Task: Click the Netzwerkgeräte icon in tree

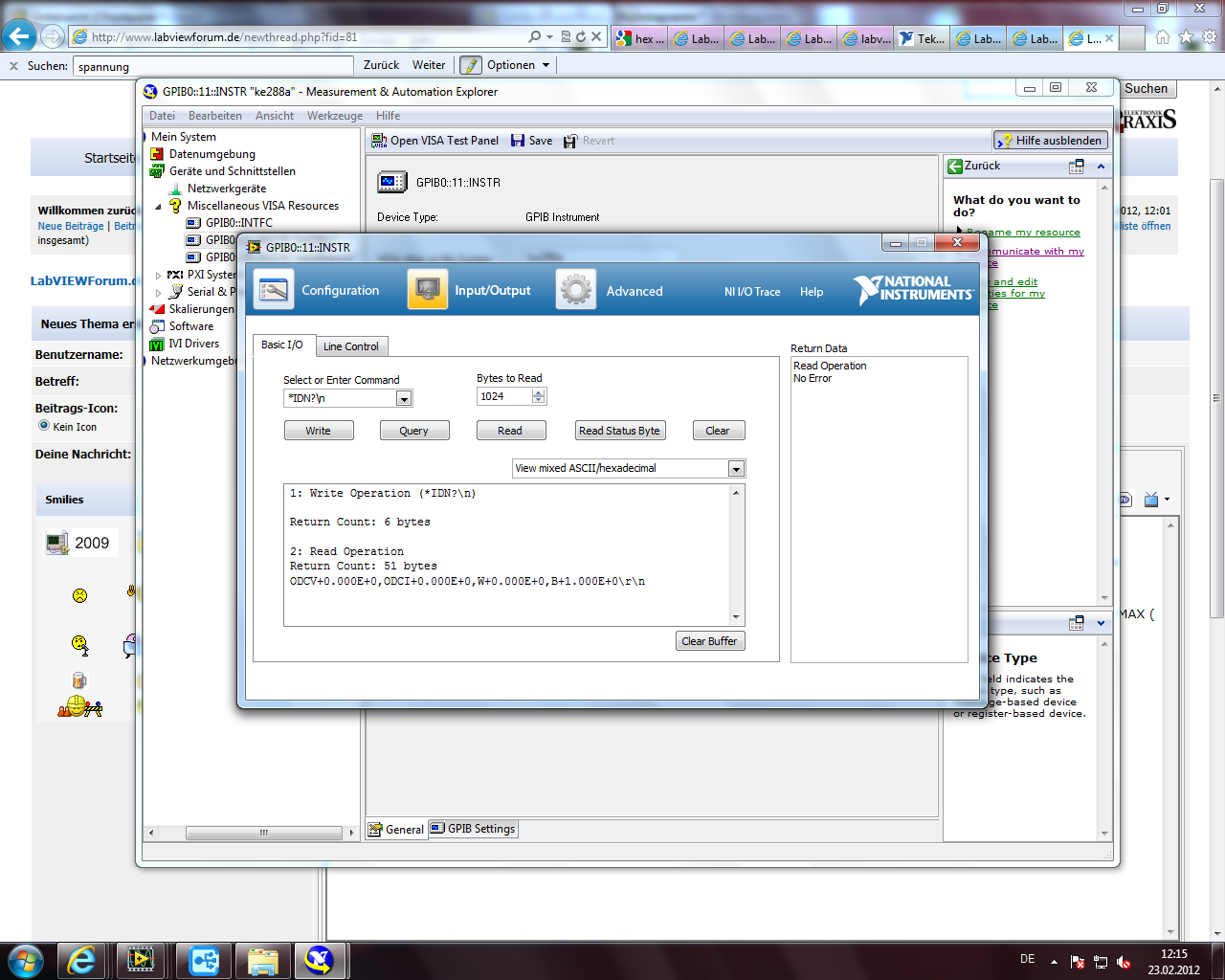Action: pos(175,189)
